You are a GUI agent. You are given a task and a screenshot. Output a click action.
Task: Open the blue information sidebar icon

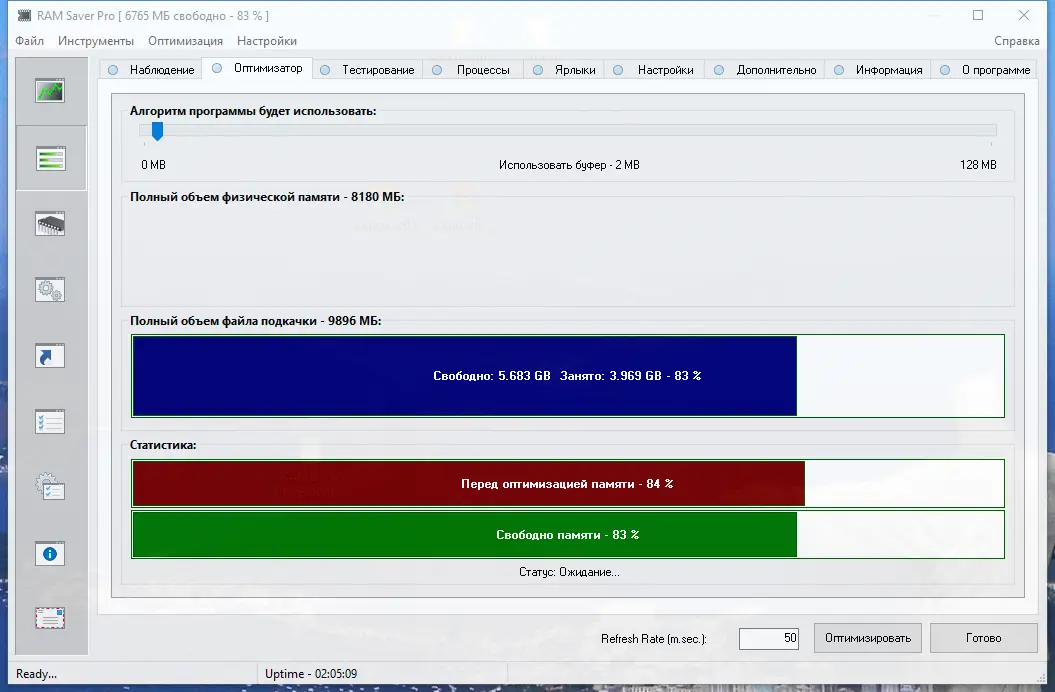pyautogui.click(x=50, y=553)
